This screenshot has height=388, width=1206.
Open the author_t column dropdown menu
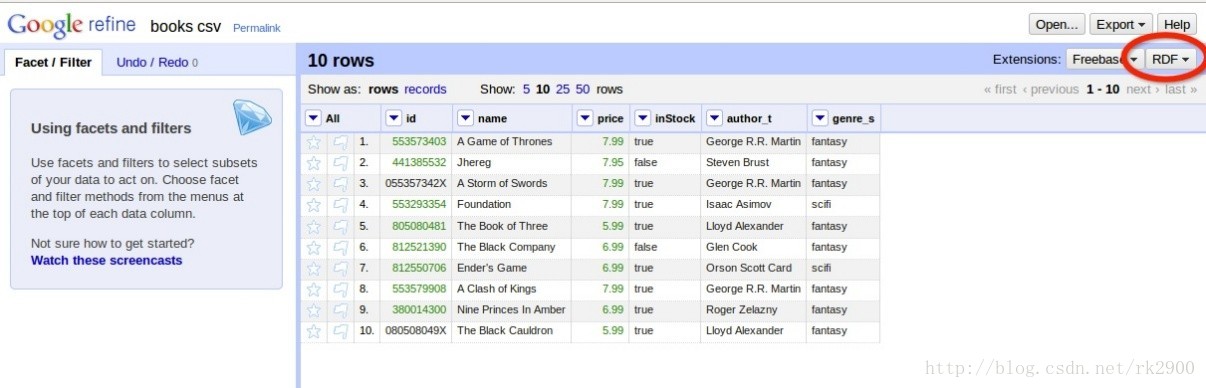tap(714, 118)
